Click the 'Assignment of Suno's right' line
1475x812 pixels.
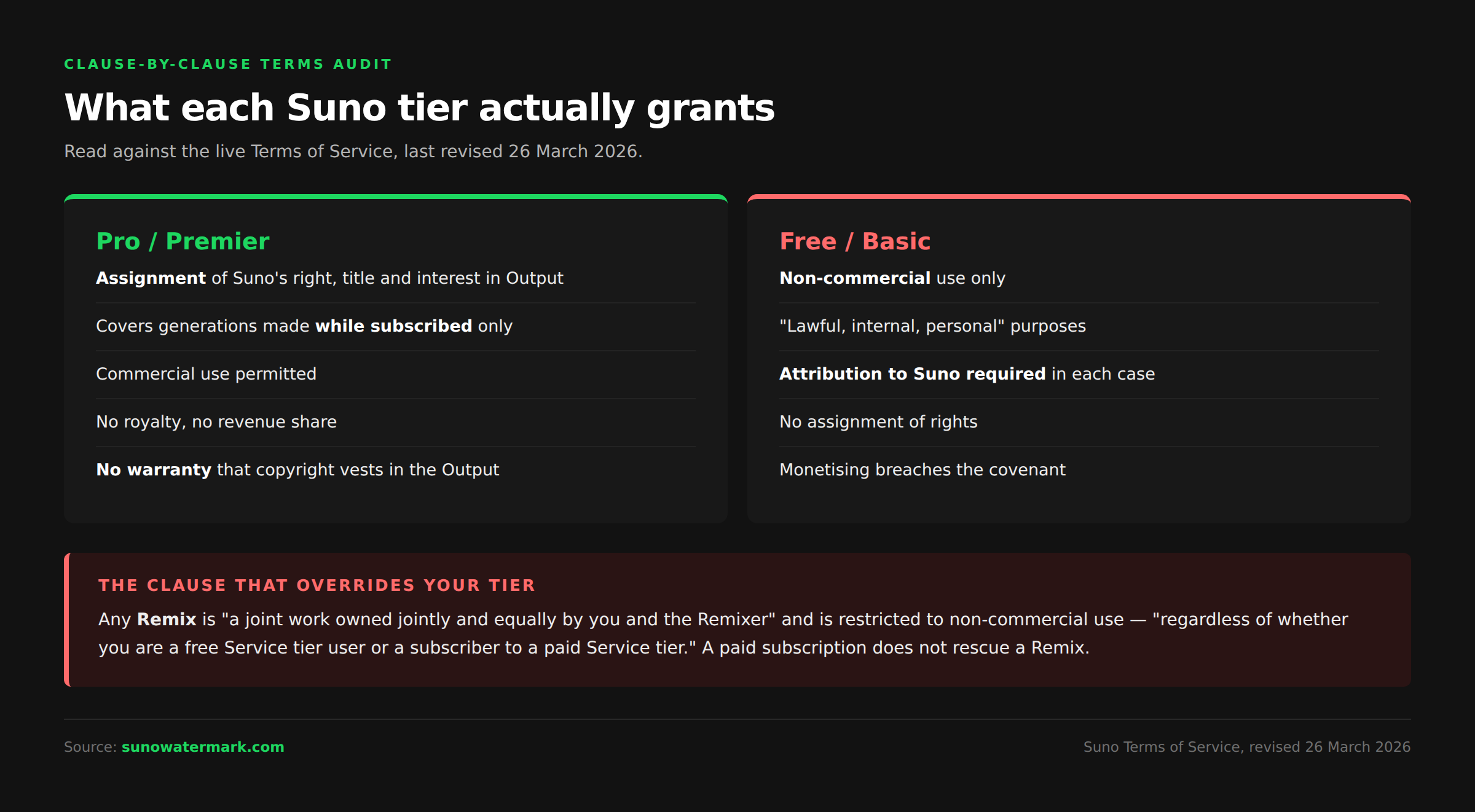click(x=396, y=278)
